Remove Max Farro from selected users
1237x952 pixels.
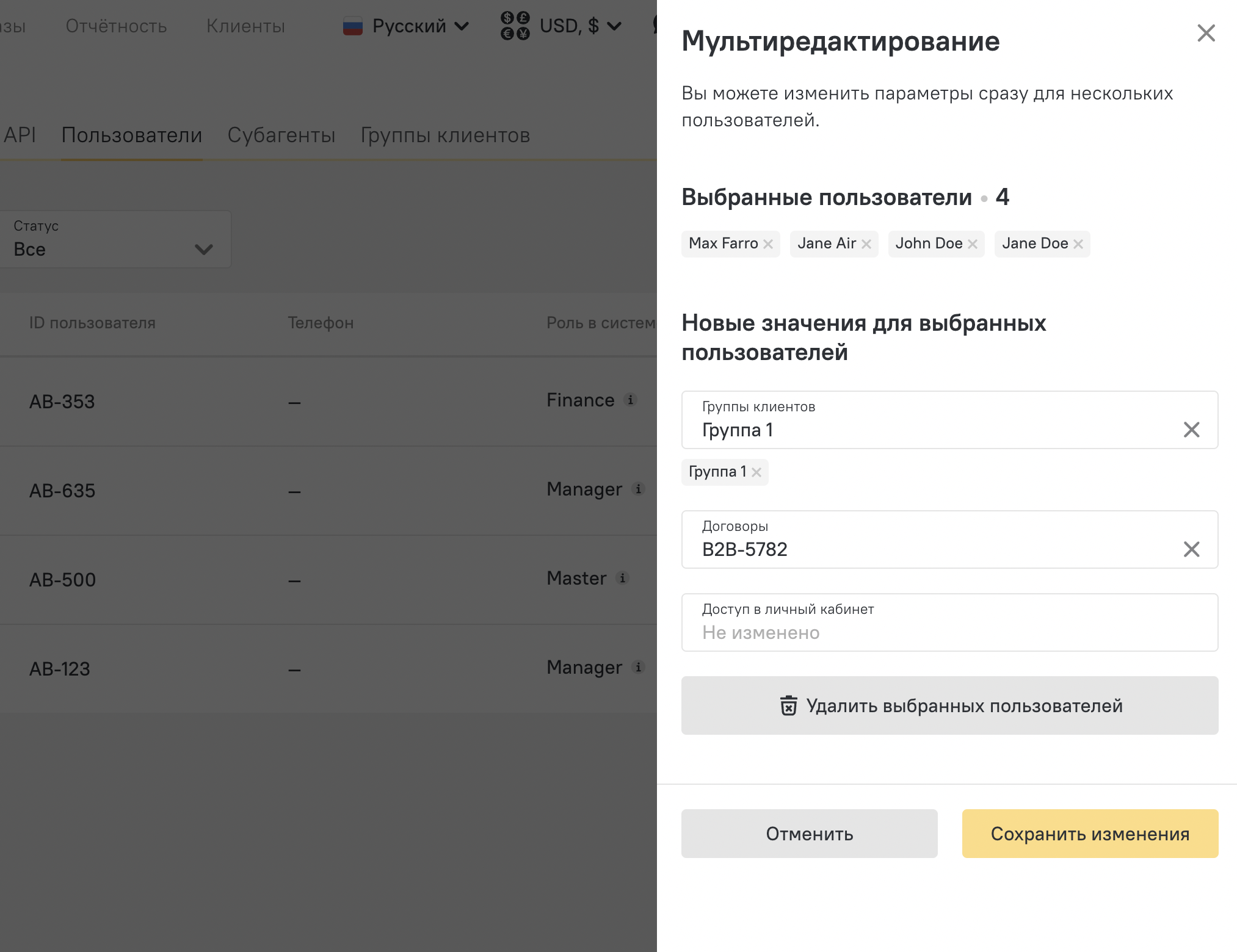coord(768,244)
